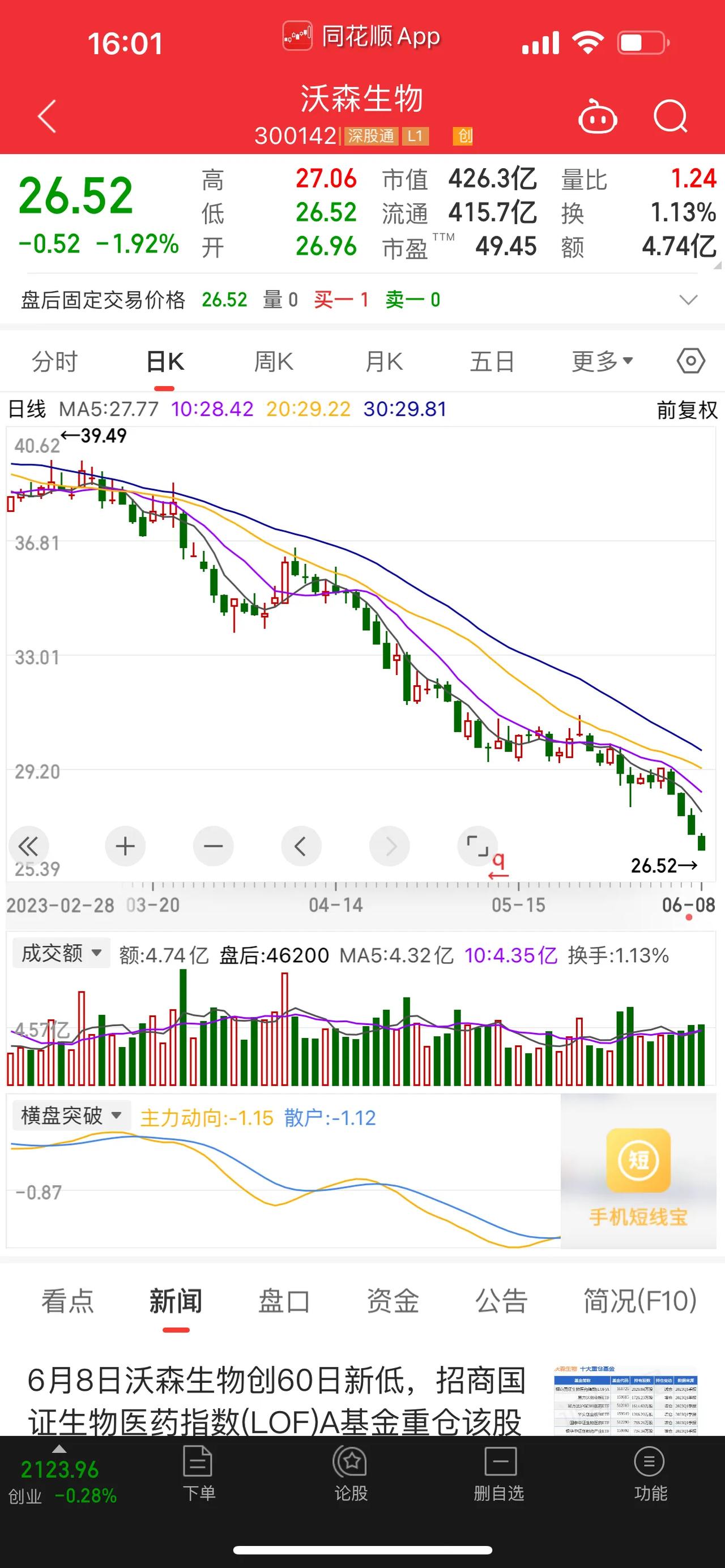This screenshot has height=1568, width=725.
Task: Open 盘口 tab
Action: coord(284,1301)
